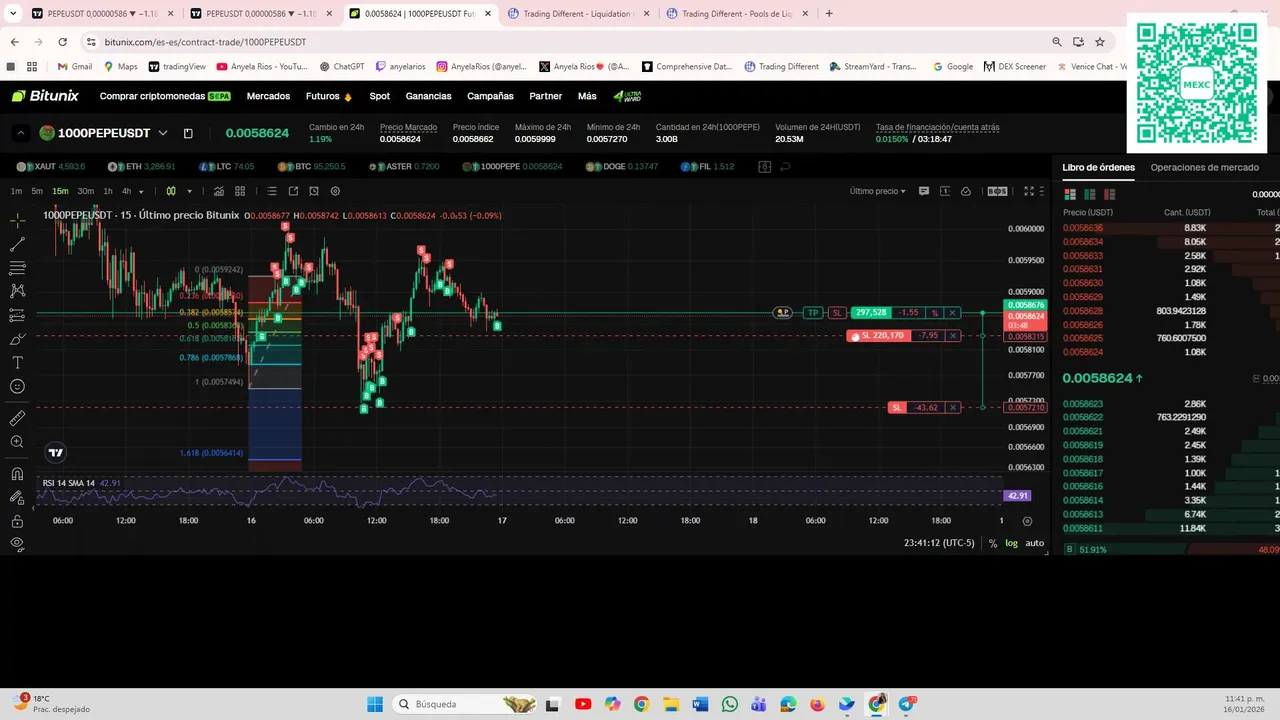1280x720 pixels.
Task: Click the TP button on position line
Action: tap(813, 313)
